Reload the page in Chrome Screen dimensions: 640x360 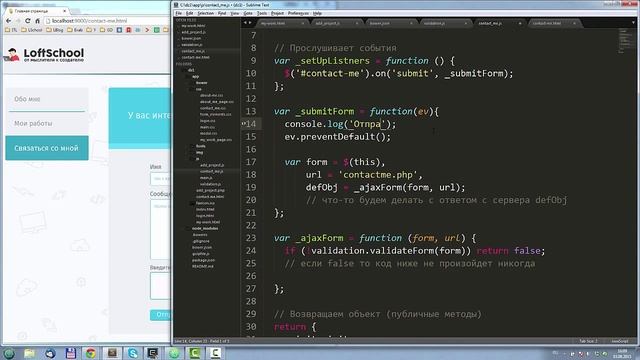pos(27,20)
